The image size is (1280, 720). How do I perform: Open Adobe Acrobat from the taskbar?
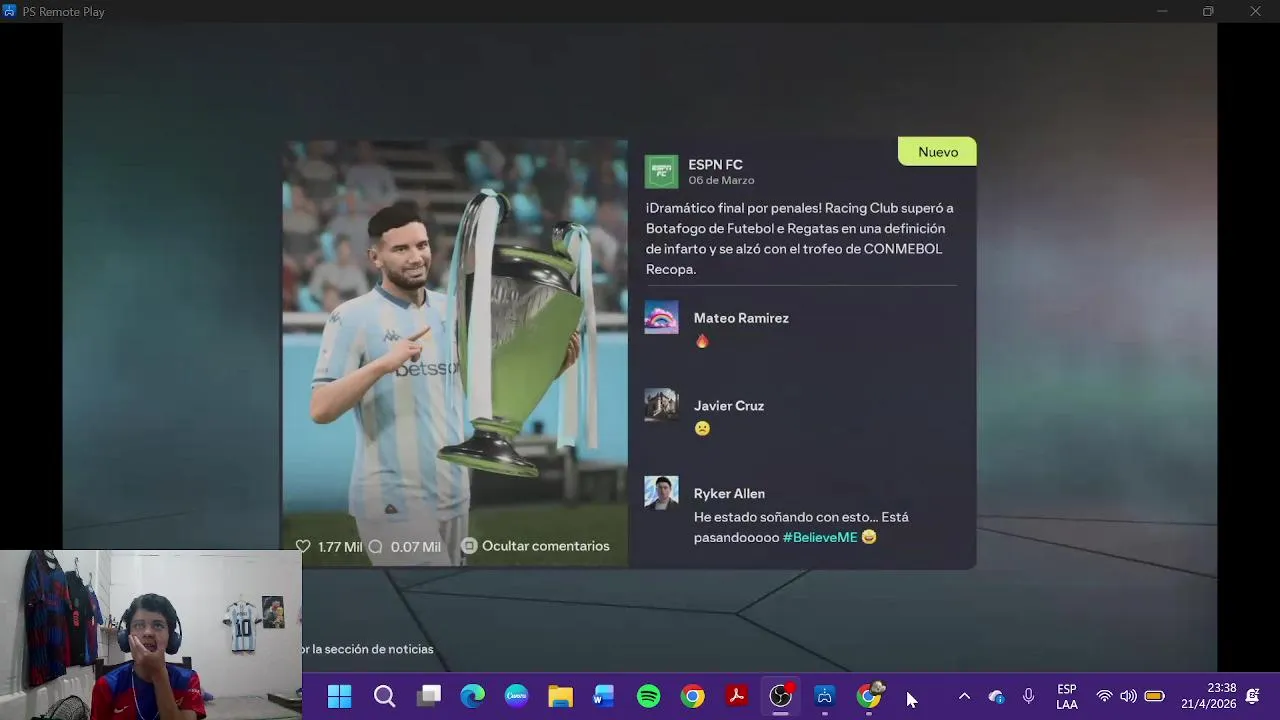pos(737,696)
